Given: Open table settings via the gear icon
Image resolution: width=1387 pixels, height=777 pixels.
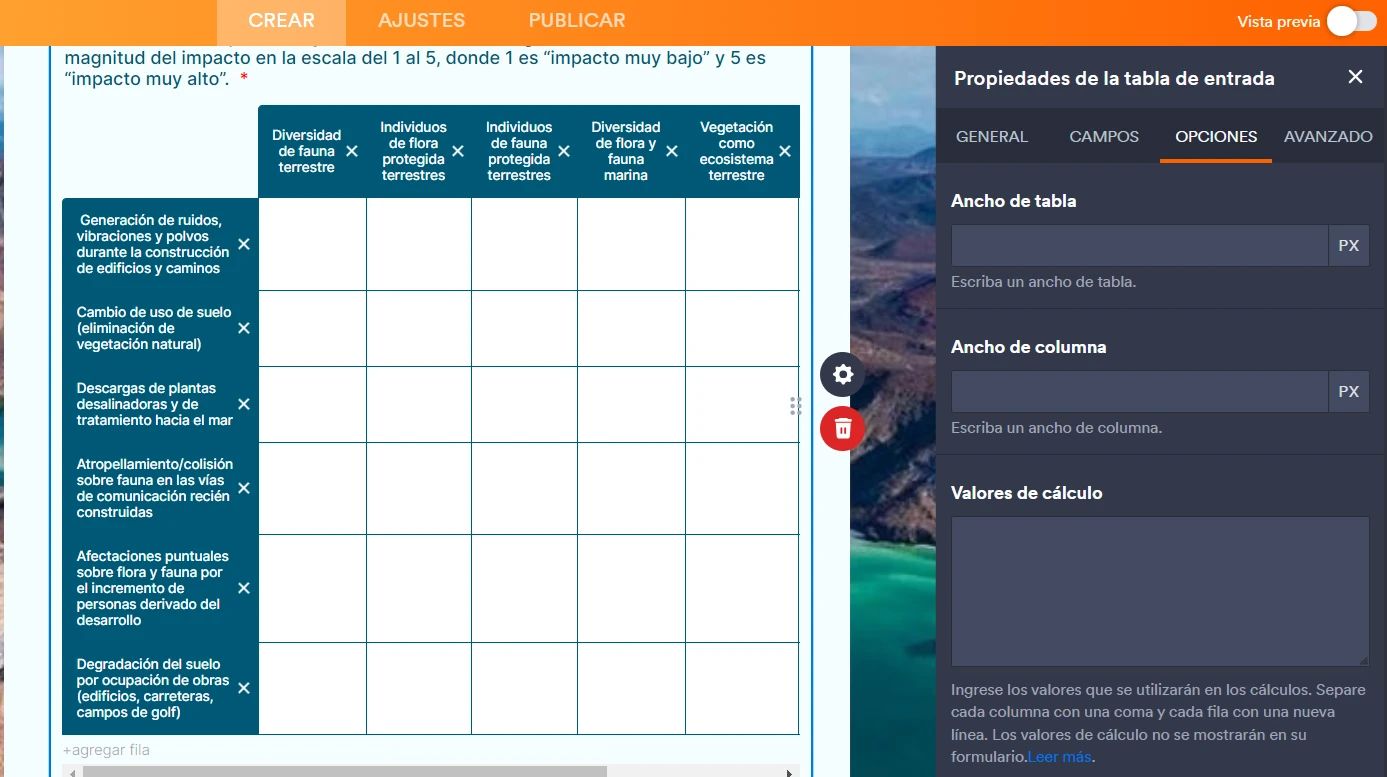Looking at the screenshot, I should pyautogui.click(x=842, y=374).
